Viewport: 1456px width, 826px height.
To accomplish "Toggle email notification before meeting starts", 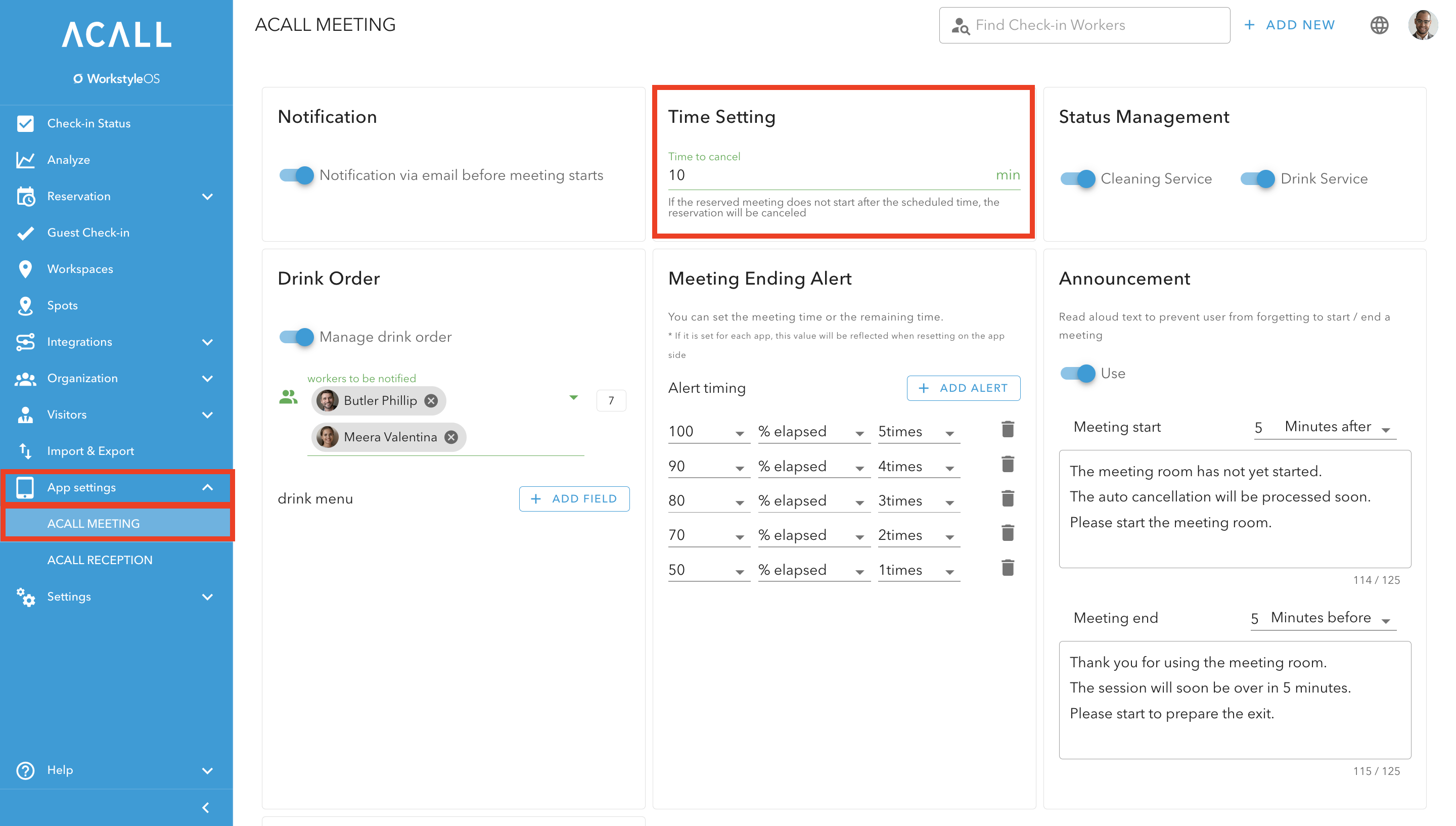I will coord(297,175).
